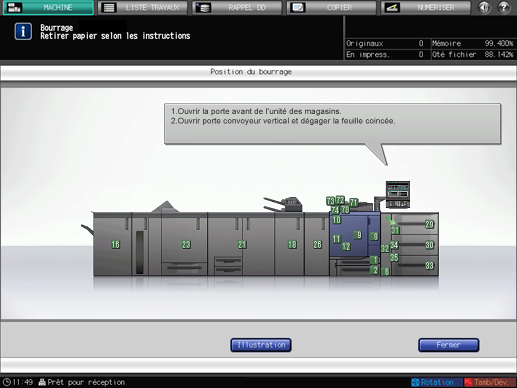The width and height of the screenshot is (517, 388).
Task: Click the accessibility speaker icon
Action: click(484, 7)
